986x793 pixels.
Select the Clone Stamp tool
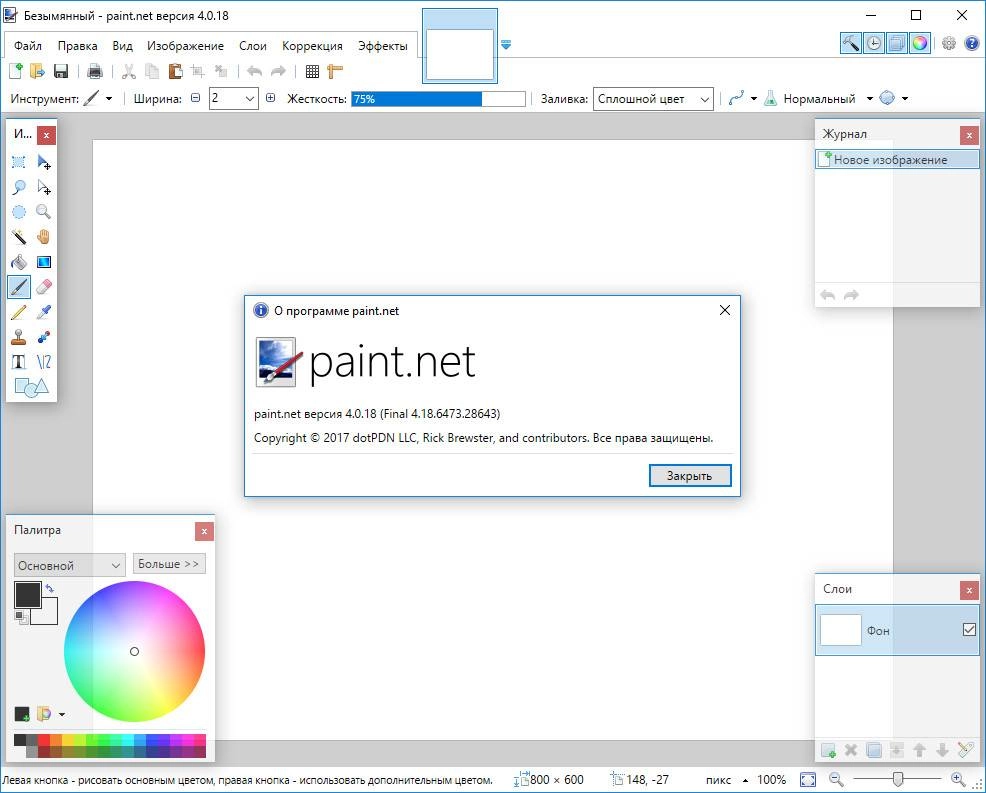point(19,337)
